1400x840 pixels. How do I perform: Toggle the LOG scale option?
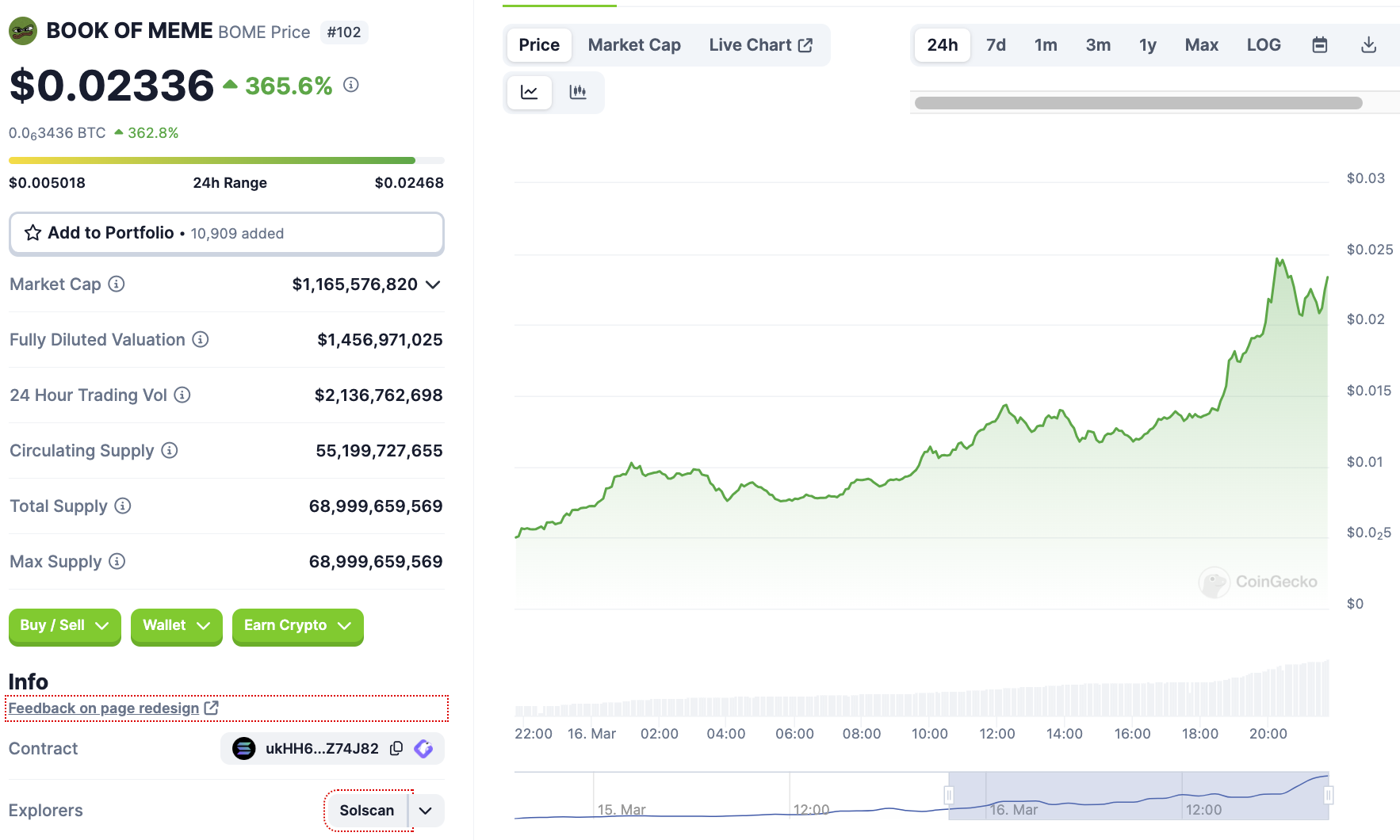tap(1263, 45)
